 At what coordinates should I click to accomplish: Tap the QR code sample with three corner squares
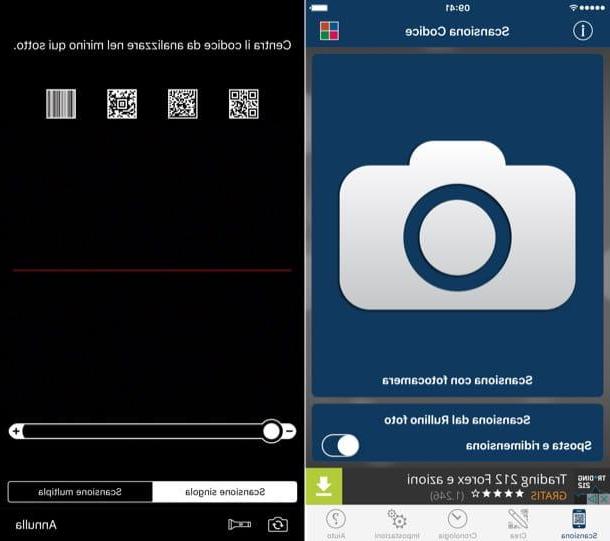[244, 104]
